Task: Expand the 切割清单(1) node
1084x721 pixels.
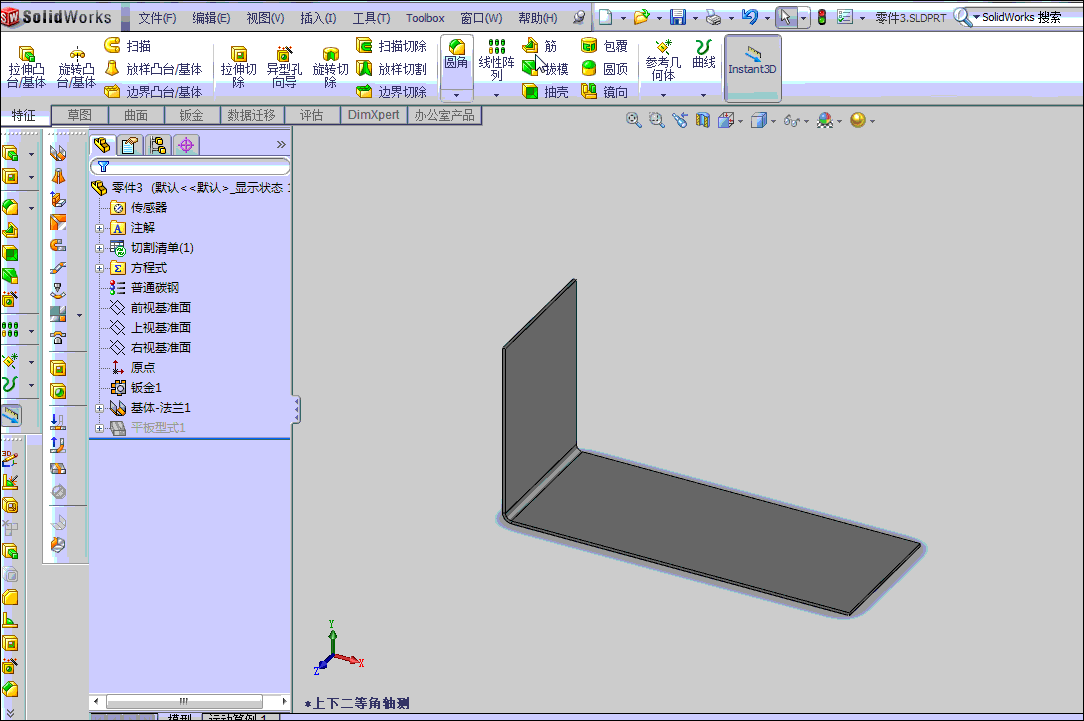Action: [x=100, y=248]
